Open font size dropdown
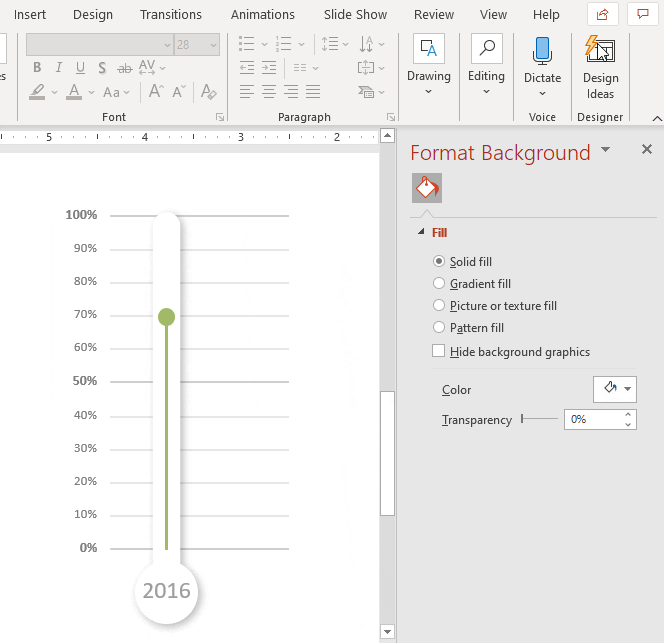Image resolution: width=664 pixels, height=643 pixels. click(213, 45)
